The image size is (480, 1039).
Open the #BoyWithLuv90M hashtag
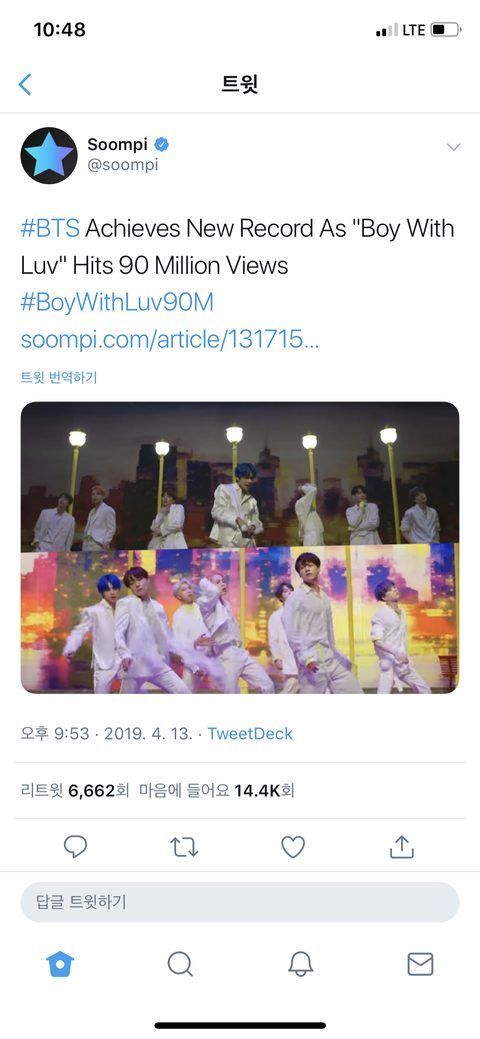117,303
